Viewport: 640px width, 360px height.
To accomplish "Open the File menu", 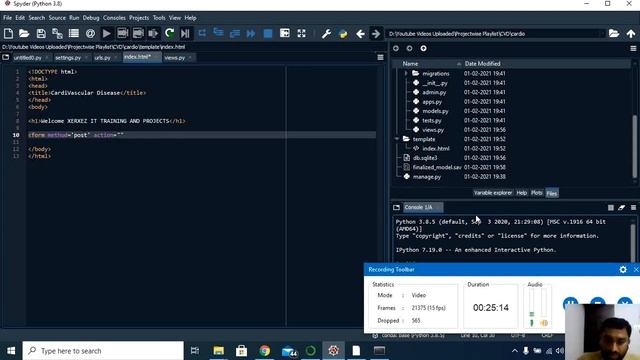I will coord(7,18).
